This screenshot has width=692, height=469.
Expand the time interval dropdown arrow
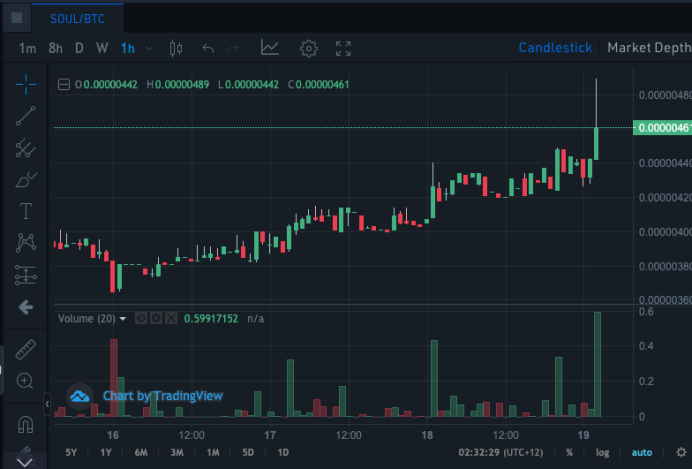(x=149, y=49)
